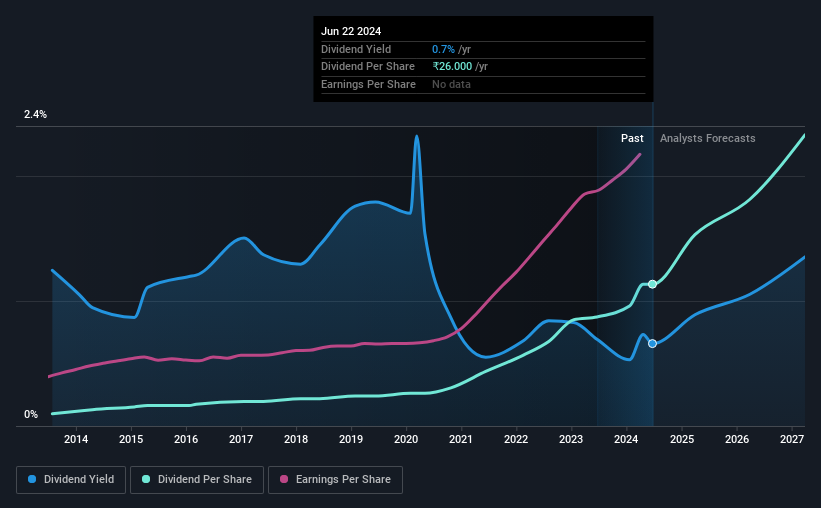Click the 2027 x-axis year label

[x=792, y=439]
